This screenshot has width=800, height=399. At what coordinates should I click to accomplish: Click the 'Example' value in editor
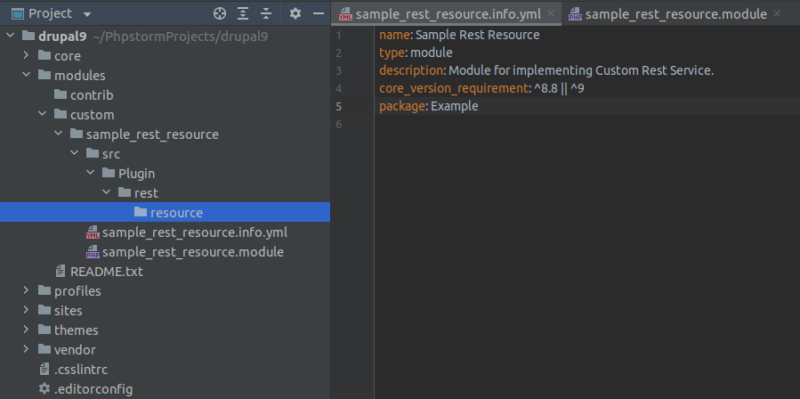[455, 106]
